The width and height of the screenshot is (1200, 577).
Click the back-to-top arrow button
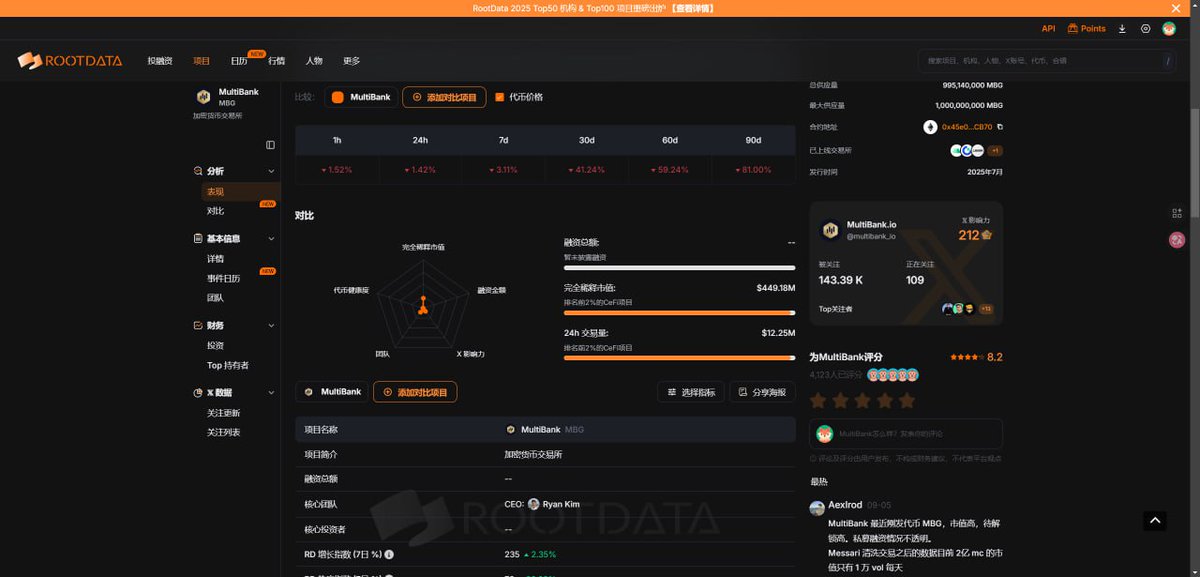1155,520
